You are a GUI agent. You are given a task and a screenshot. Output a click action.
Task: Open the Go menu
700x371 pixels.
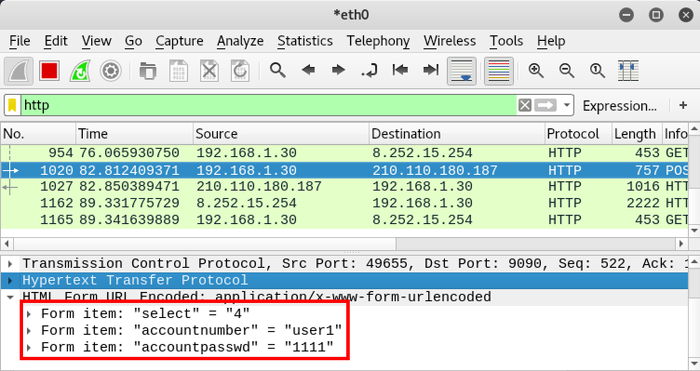tap(133, 41)
